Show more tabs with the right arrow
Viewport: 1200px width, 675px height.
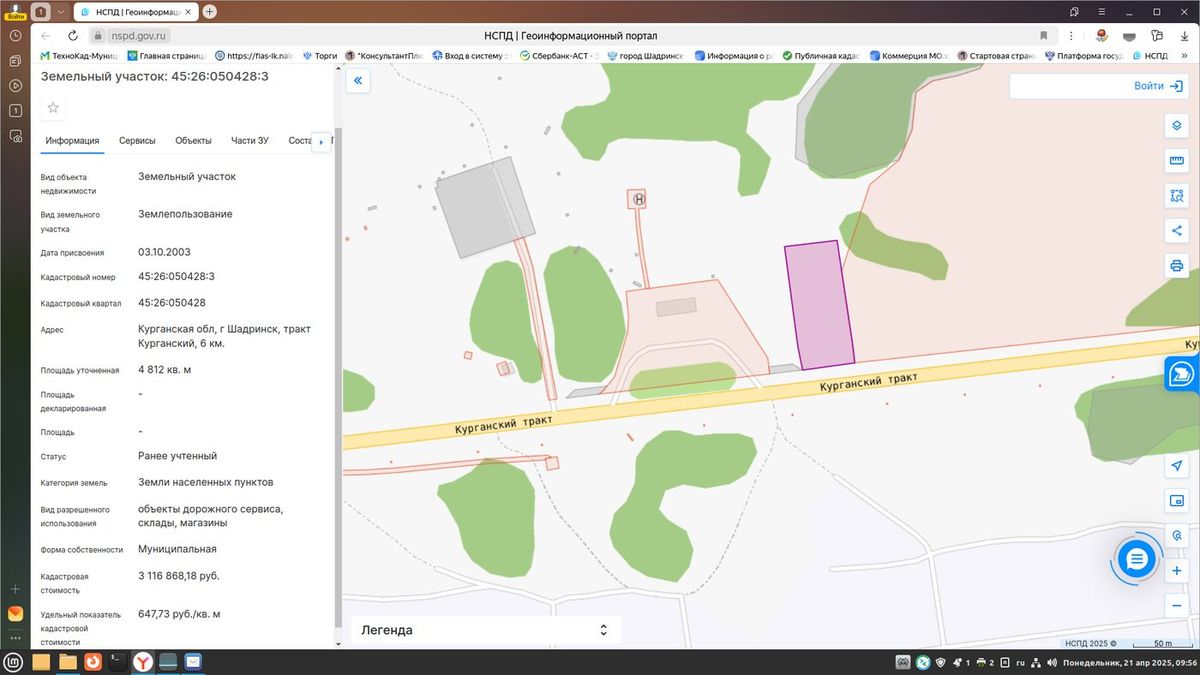pos(321,142)
